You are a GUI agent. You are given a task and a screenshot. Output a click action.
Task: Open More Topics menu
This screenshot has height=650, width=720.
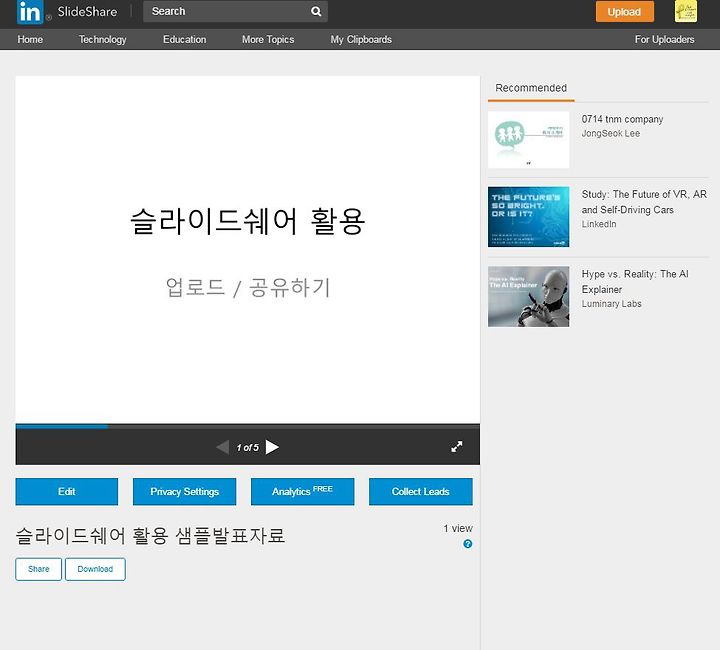268,39
